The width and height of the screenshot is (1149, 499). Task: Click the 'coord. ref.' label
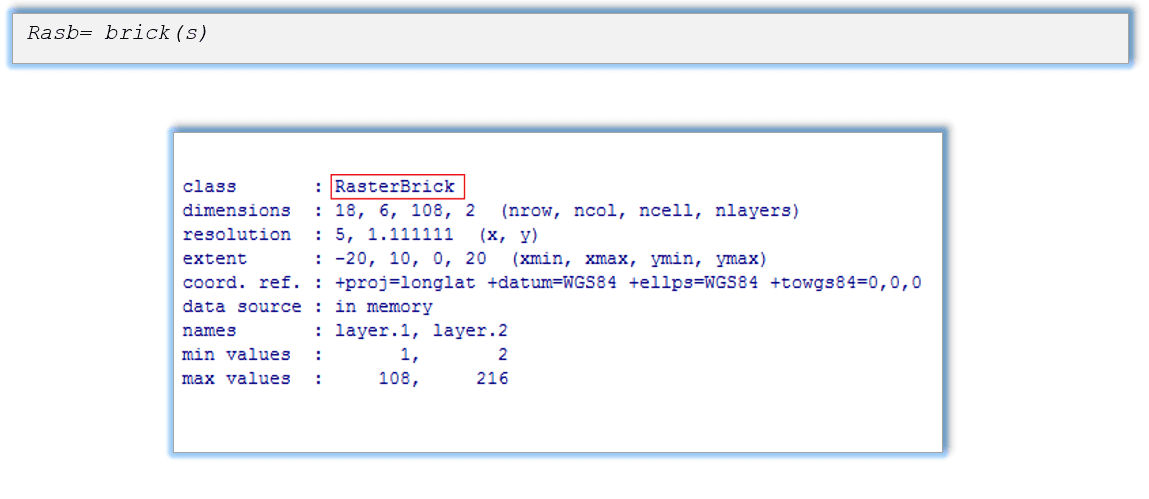[241, 282]
